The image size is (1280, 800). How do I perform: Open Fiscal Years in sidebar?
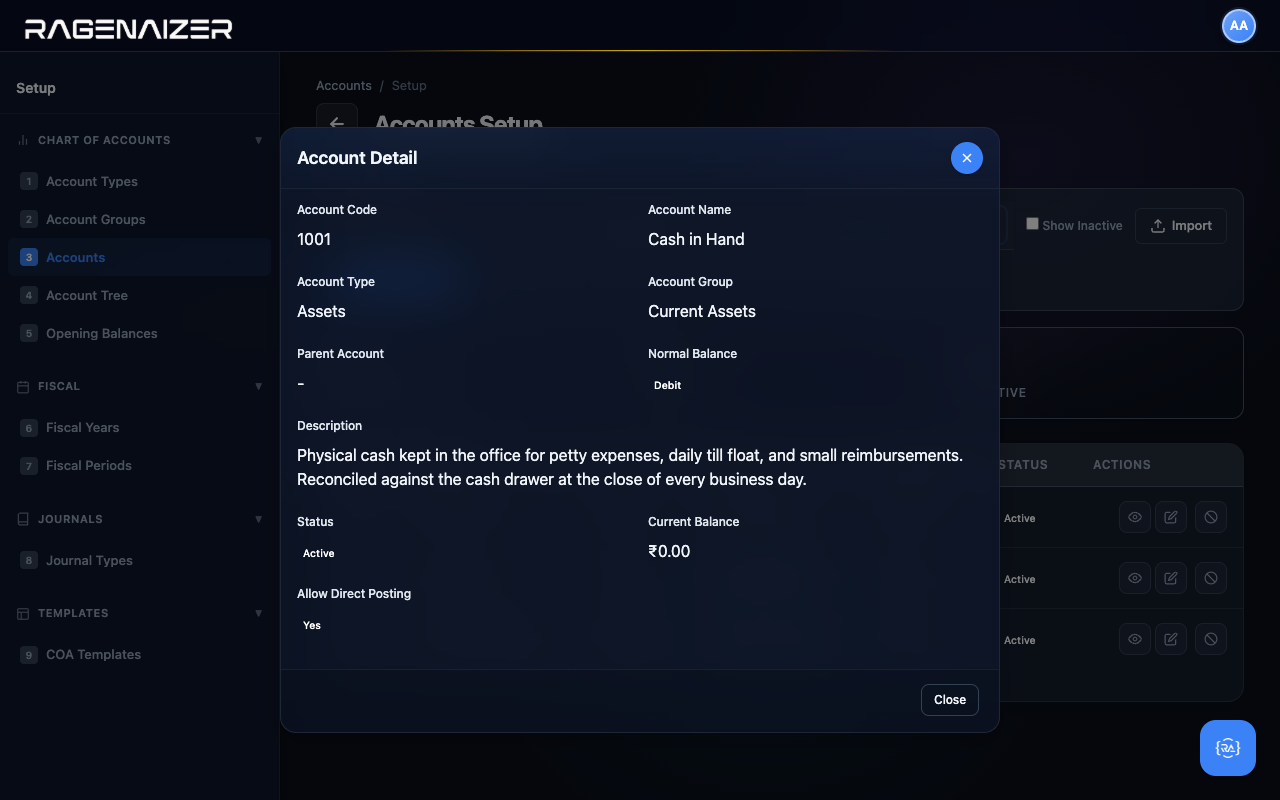point(139,427)
